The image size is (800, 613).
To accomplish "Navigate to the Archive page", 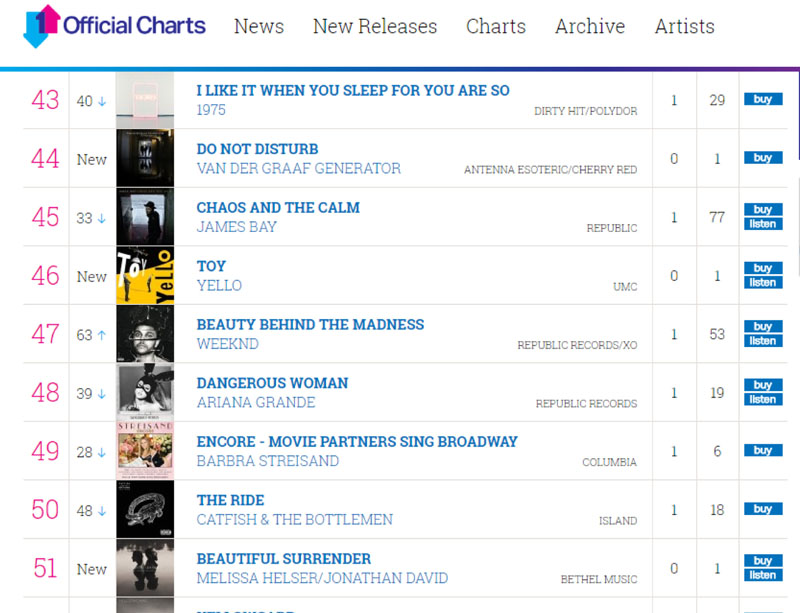I will point(590,27).
